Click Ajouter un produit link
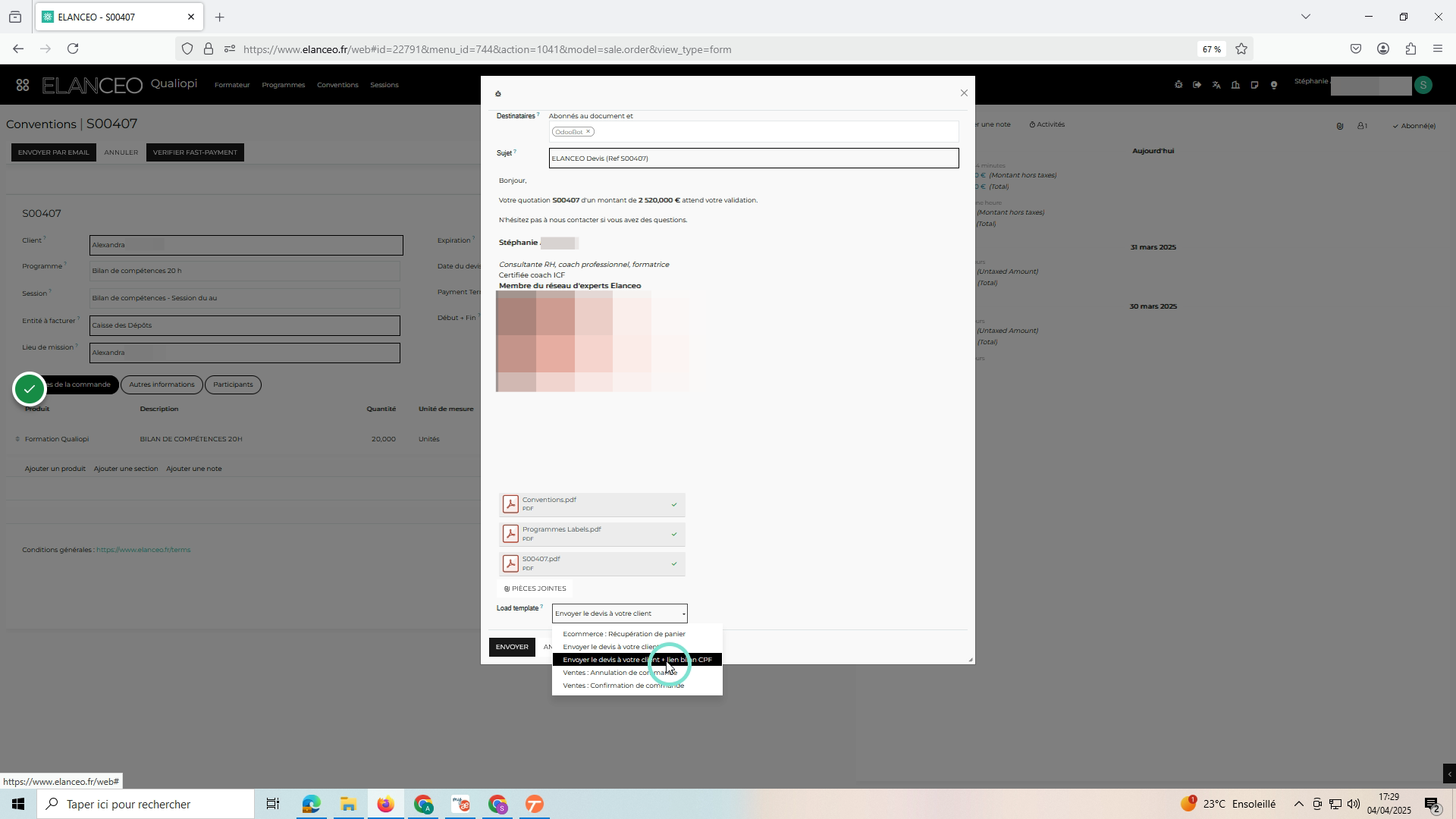The width and height of the screenshot is (1456, 819). (x=55, y=469)
